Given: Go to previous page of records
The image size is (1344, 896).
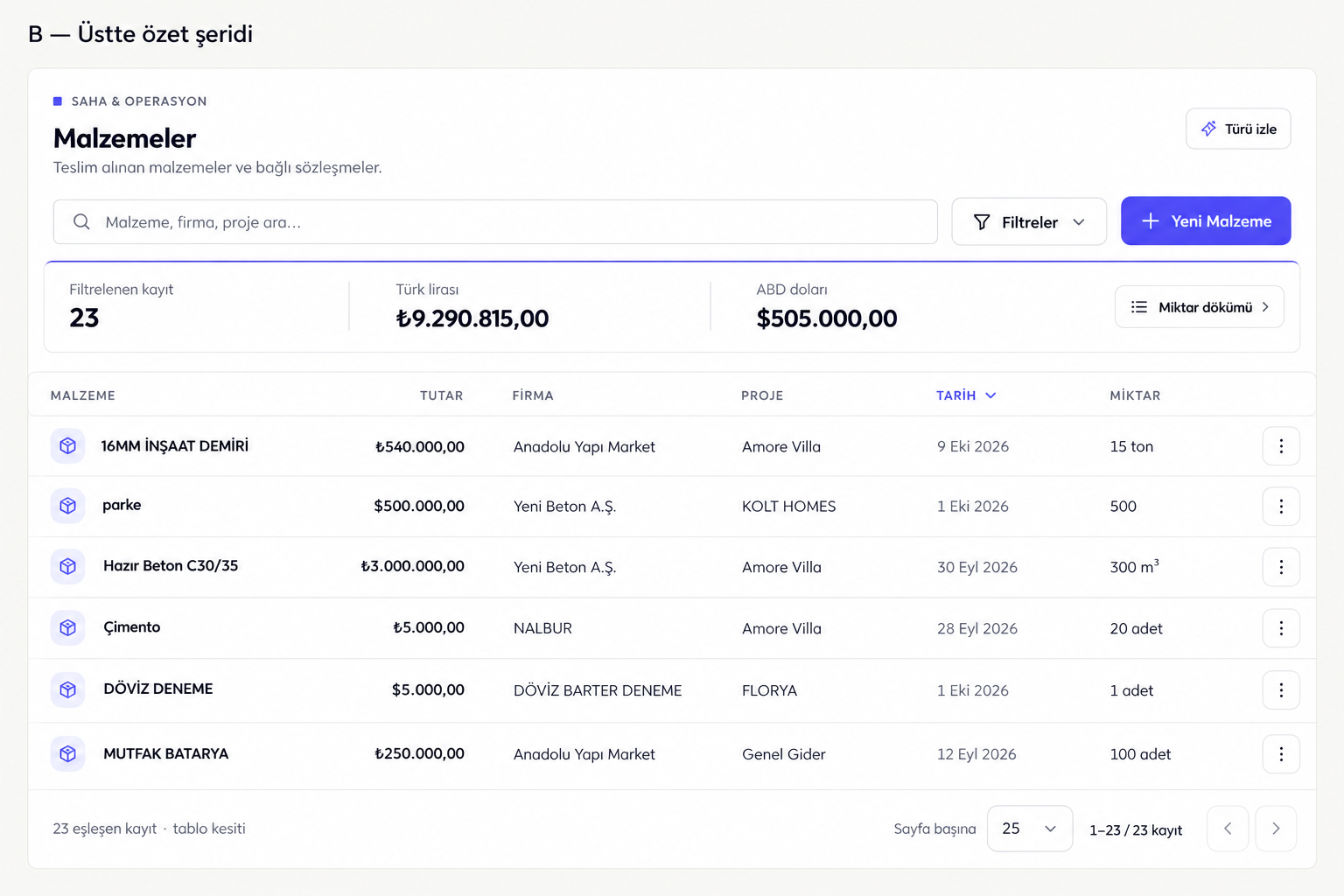Looking at the screenshot, I should point(1228,829).
